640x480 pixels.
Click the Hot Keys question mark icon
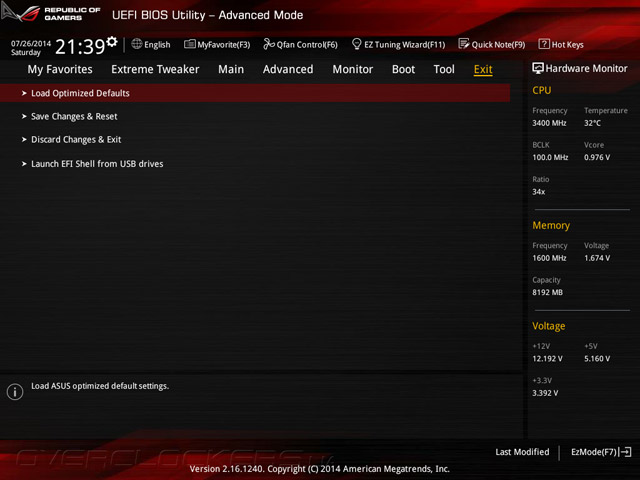544,44
